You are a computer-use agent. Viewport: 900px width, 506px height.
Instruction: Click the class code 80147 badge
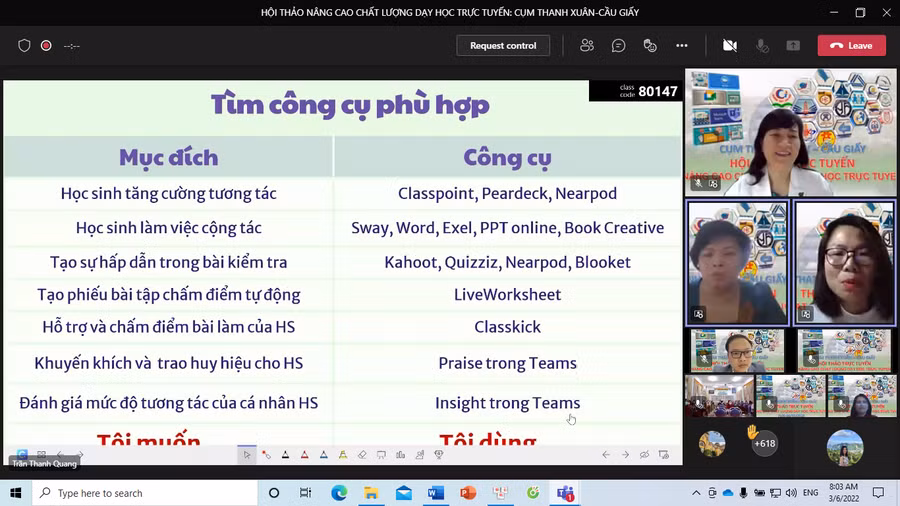tap(636, 91)
